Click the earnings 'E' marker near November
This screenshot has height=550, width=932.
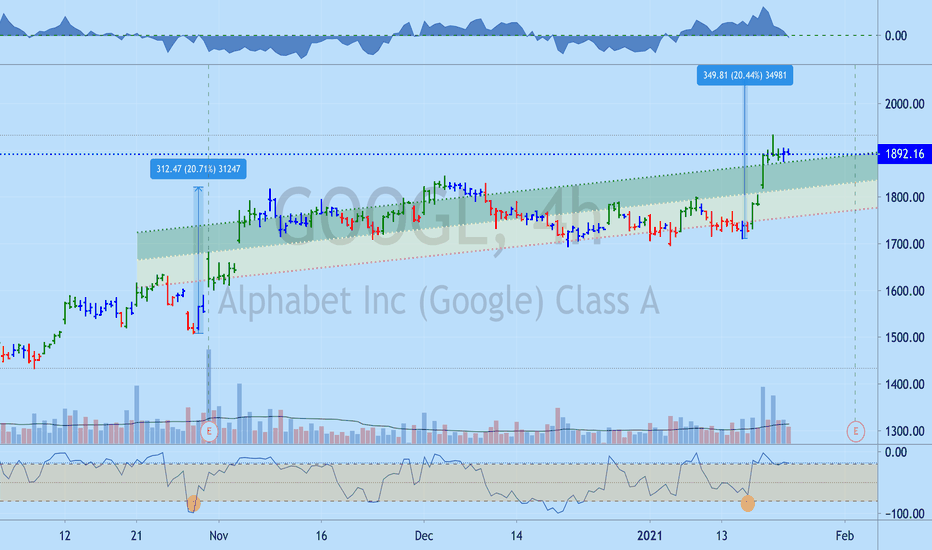209,432
